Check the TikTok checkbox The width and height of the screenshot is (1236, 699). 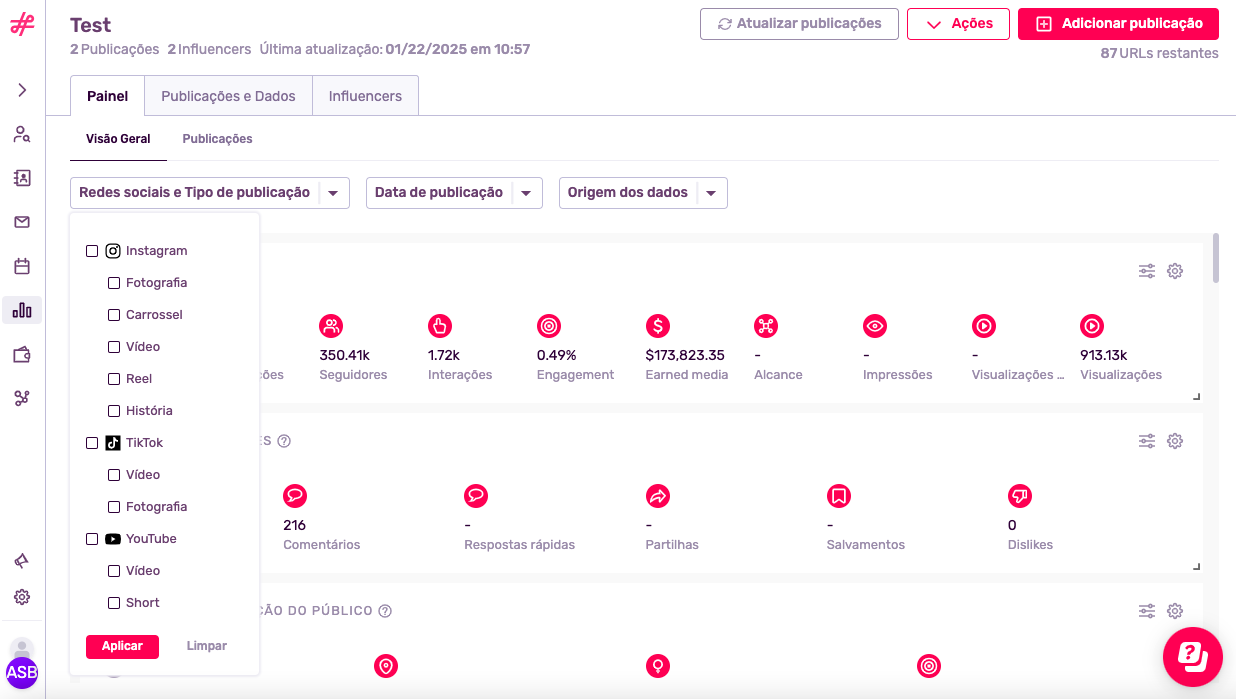[92, 443]
